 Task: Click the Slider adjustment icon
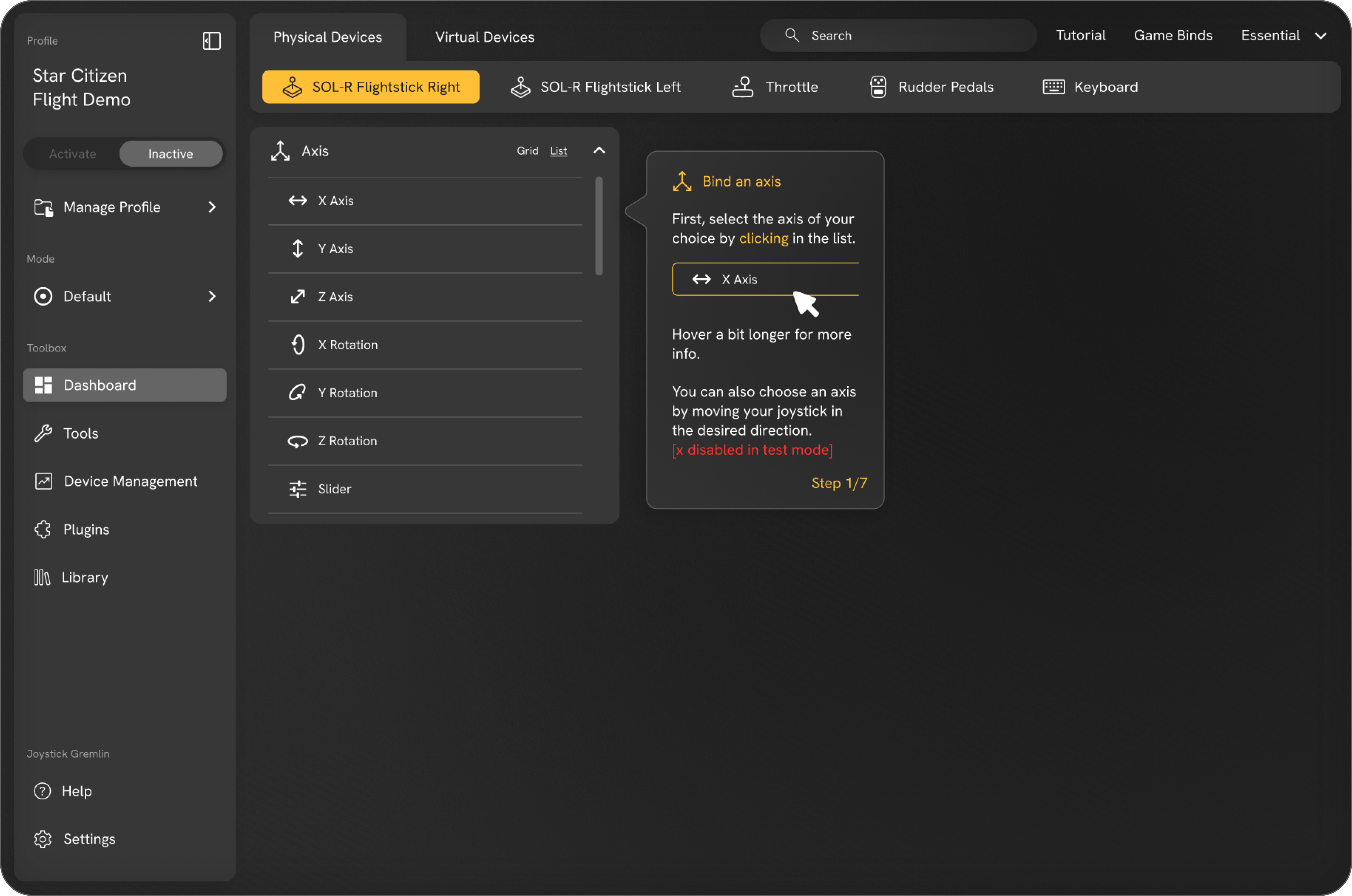pos(298,489)
